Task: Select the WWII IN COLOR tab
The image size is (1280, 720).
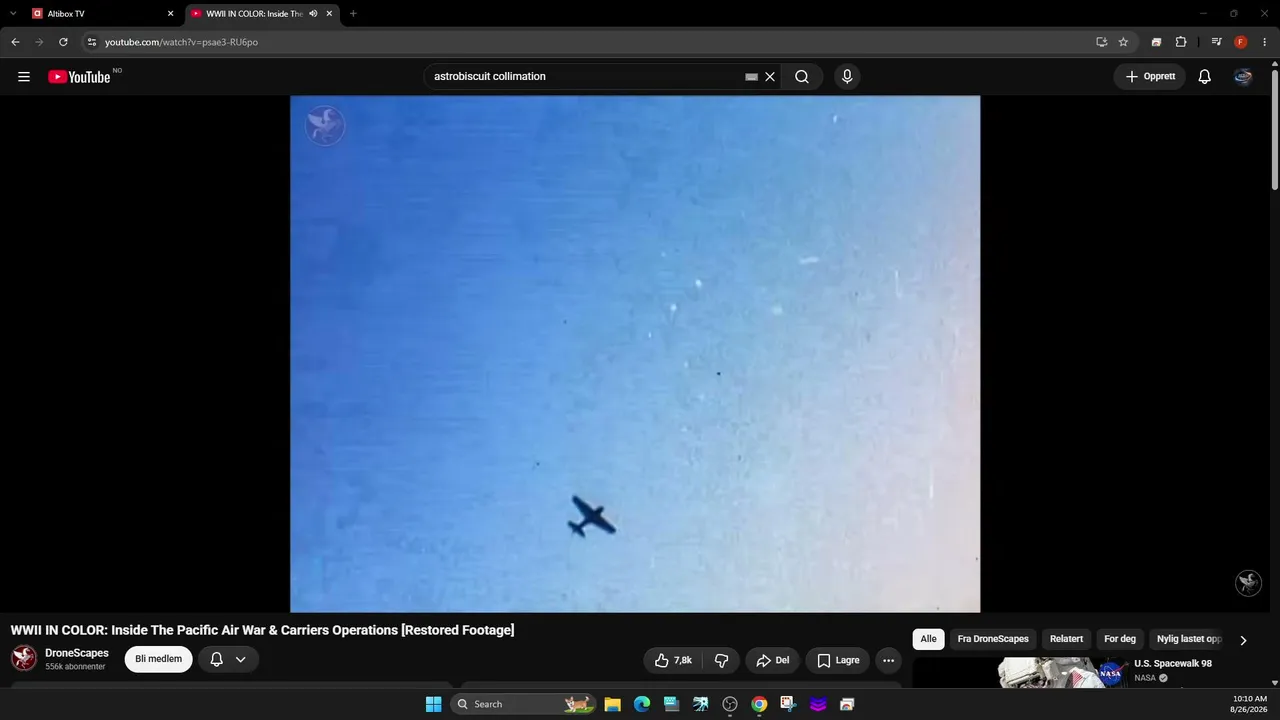Action: point(262,14)
